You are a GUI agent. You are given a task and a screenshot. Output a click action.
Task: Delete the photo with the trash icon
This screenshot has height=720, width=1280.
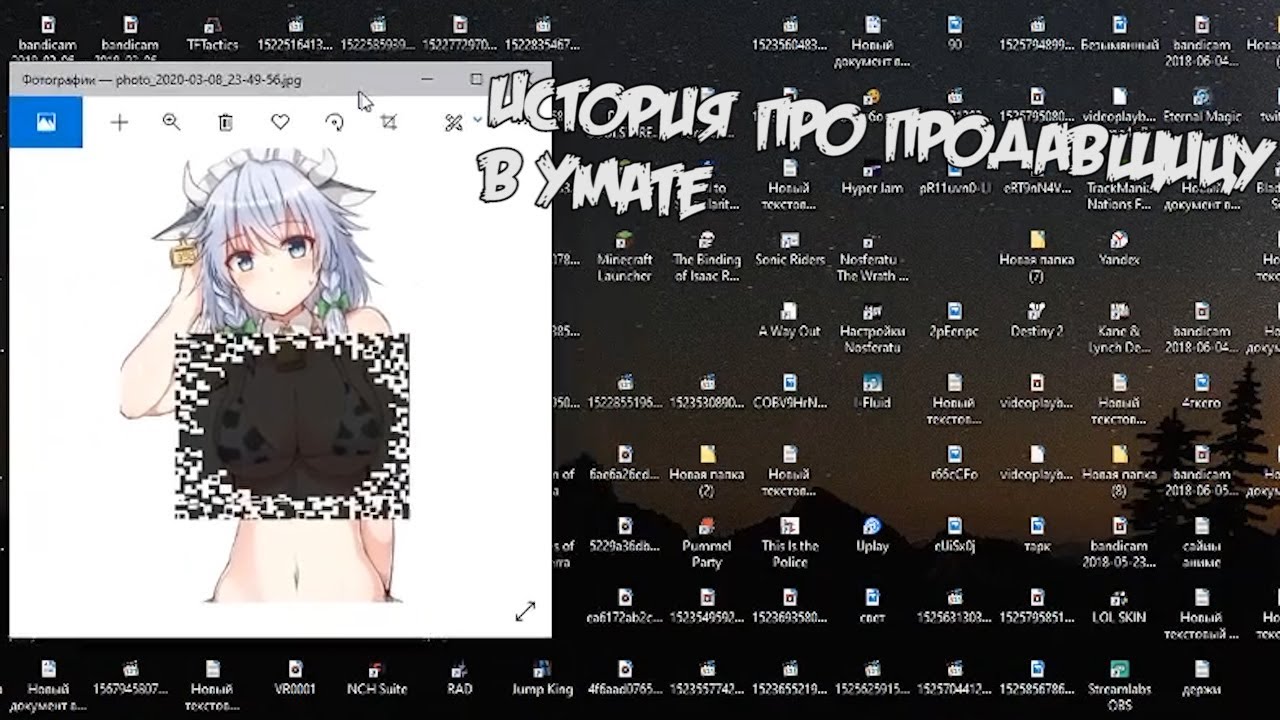[226, 122]
